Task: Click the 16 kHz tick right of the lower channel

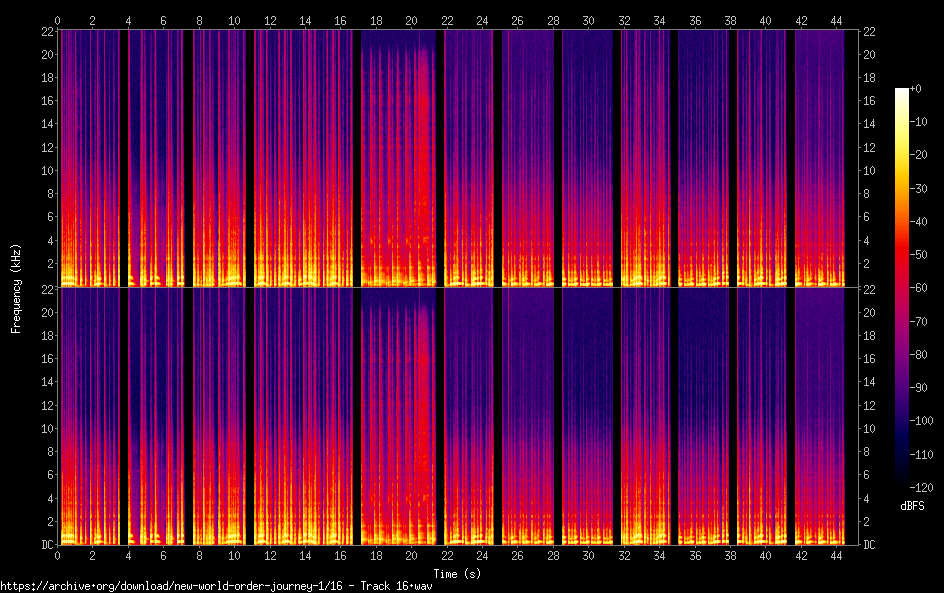Action: (x=869, y=358)
